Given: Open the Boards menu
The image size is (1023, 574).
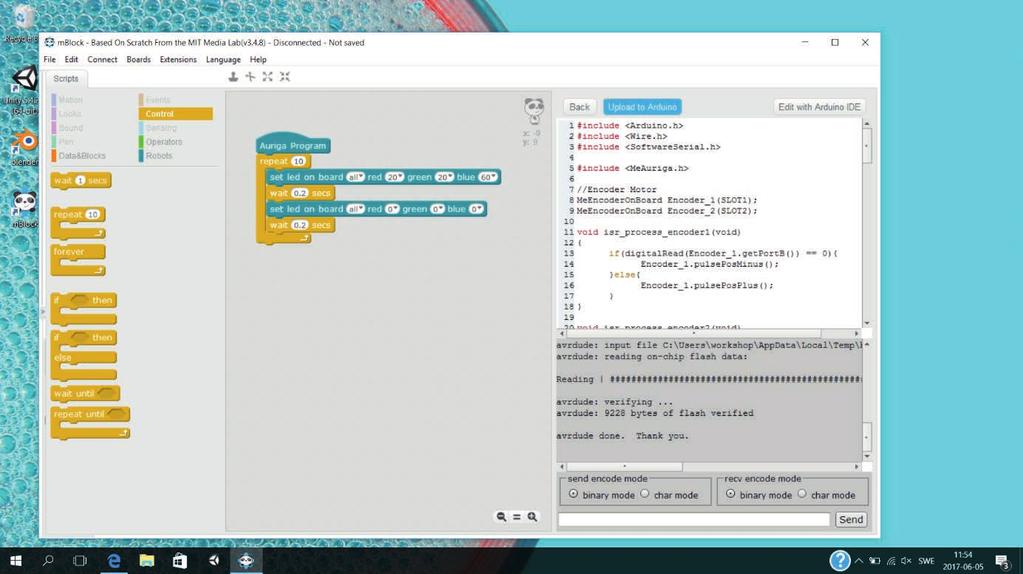Looking at the screenshot, I should [138, 59].
